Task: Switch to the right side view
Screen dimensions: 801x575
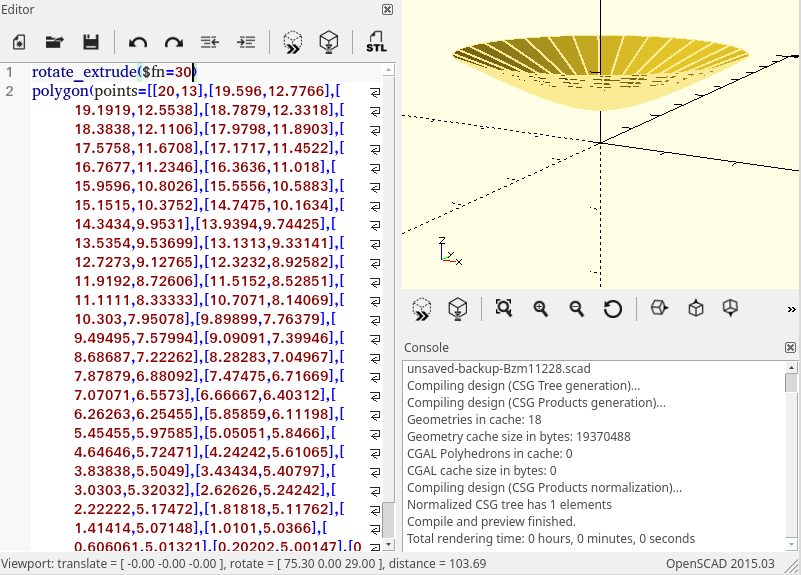Action: [659, 308]
